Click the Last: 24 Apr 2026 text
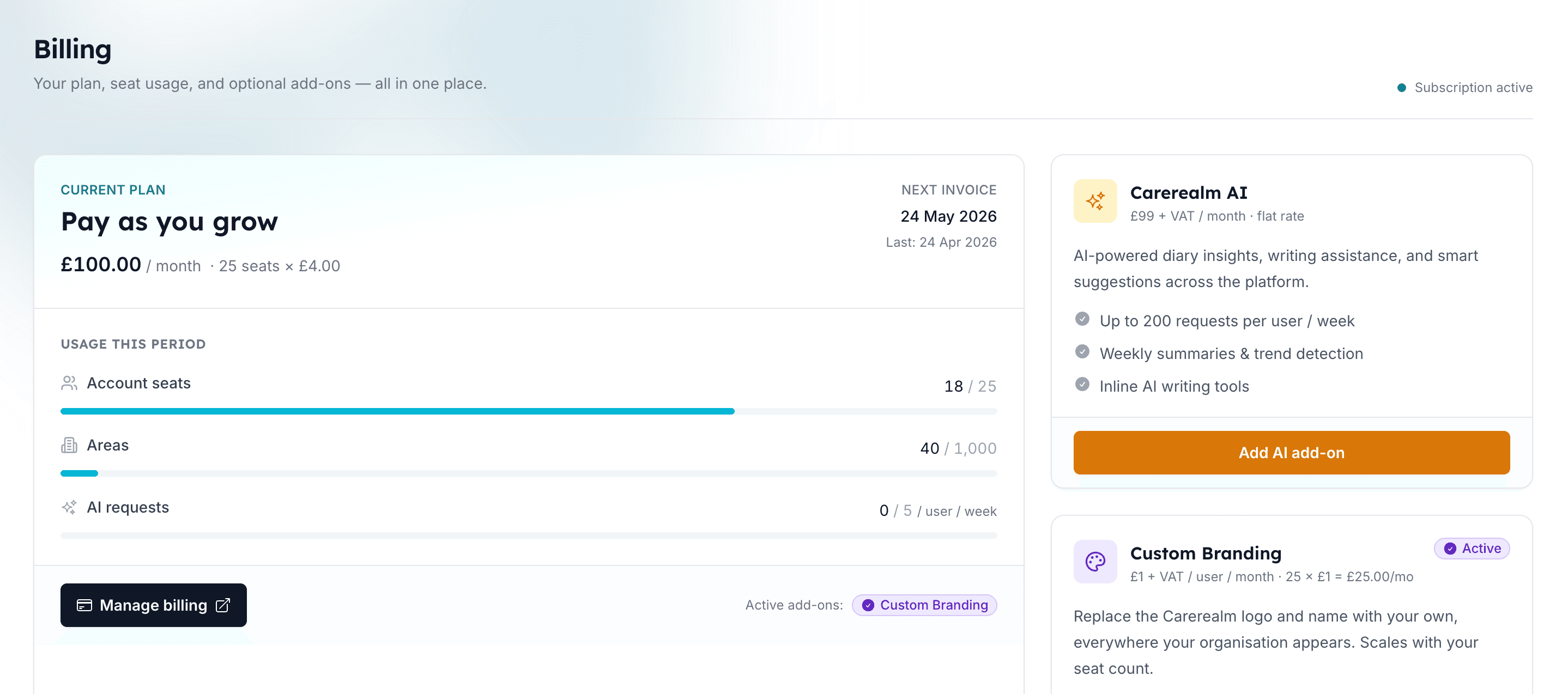Image resolution: width=1568 pixels, height=694 pixels. [x=941, y=242]
